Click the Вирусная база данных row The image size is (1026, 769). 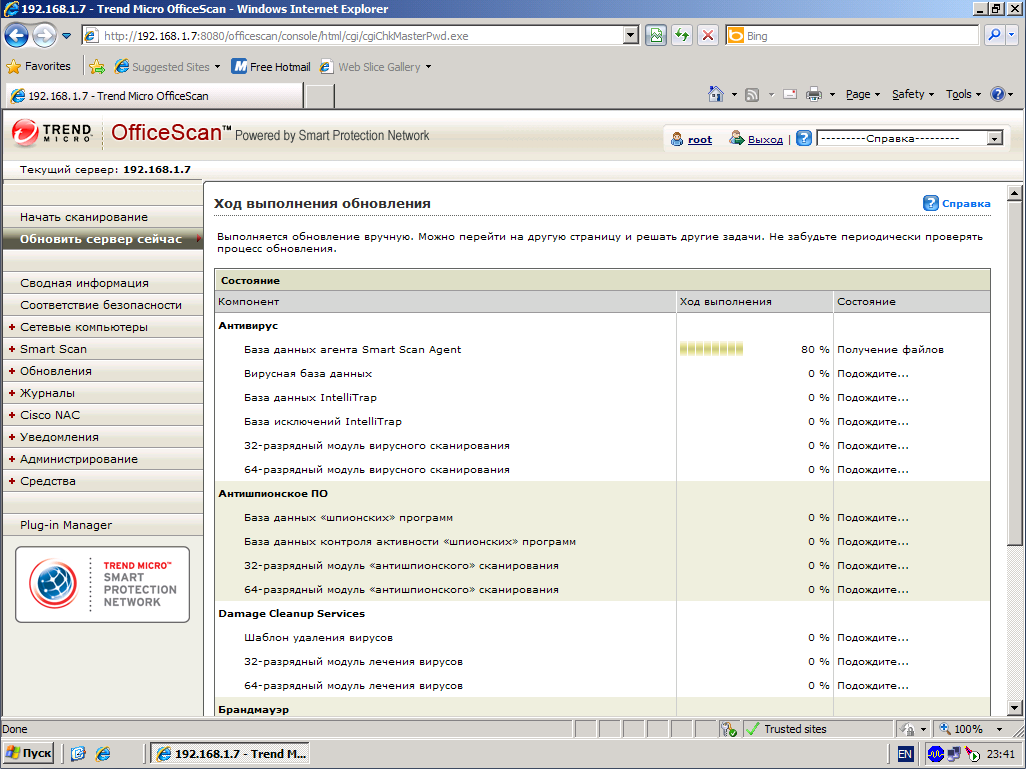click(x=602, y=373)
